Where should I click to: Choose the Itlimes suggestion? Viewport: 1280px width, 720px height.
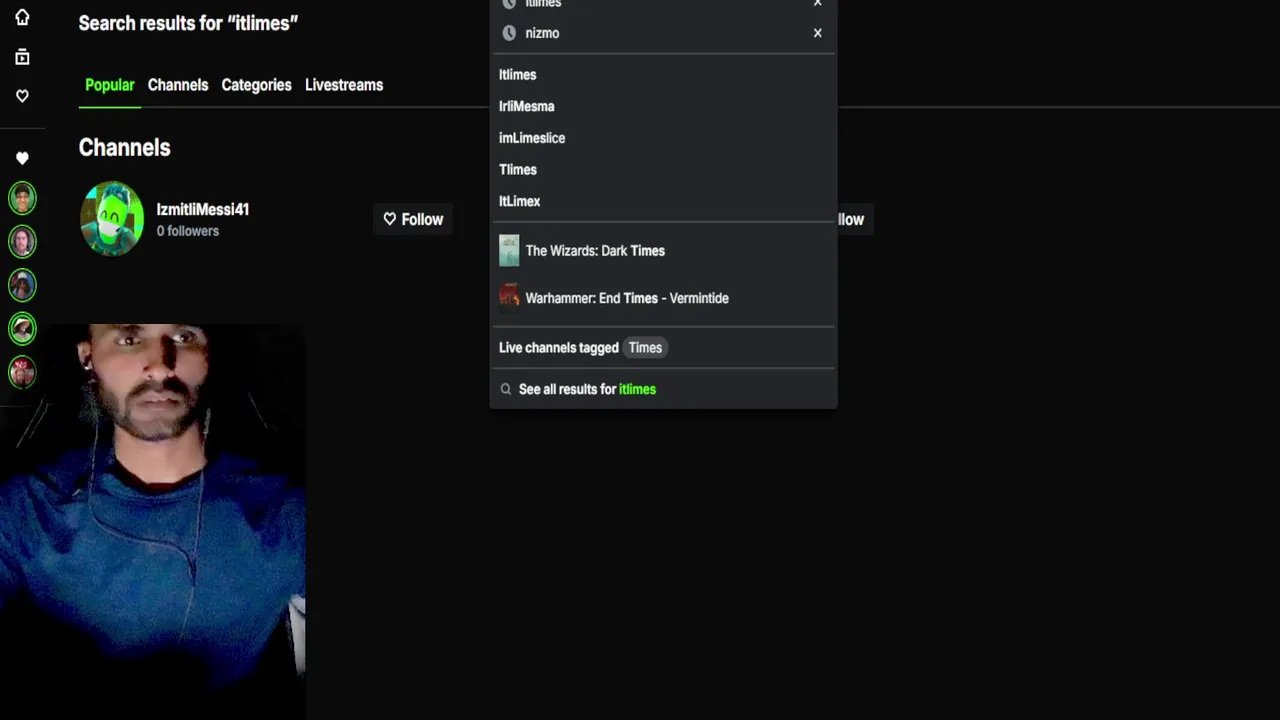point(518,75)
